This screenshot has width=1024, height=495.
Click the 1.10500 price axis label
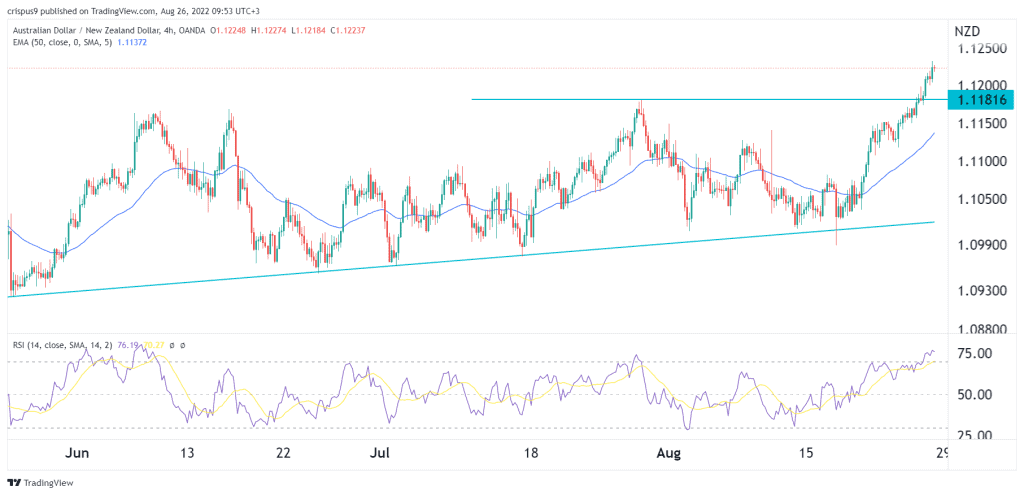coord(984,199)
